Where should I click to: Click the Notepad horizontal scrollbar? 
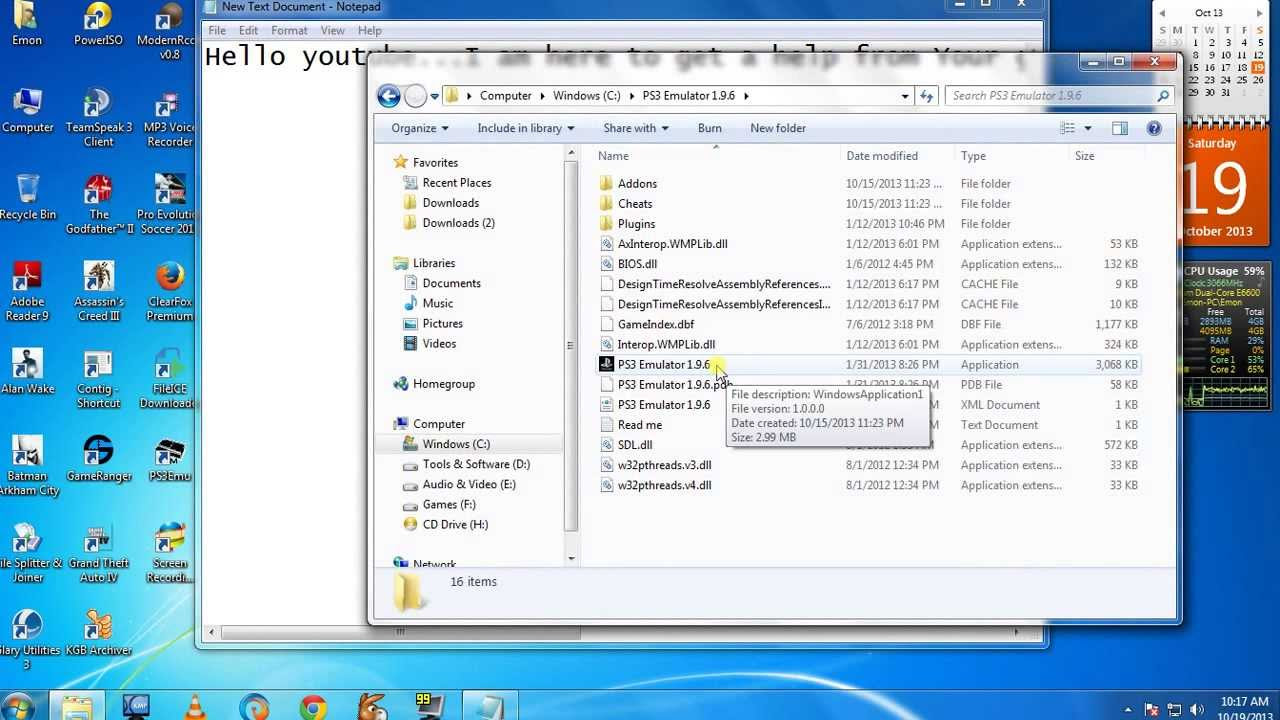400,632
